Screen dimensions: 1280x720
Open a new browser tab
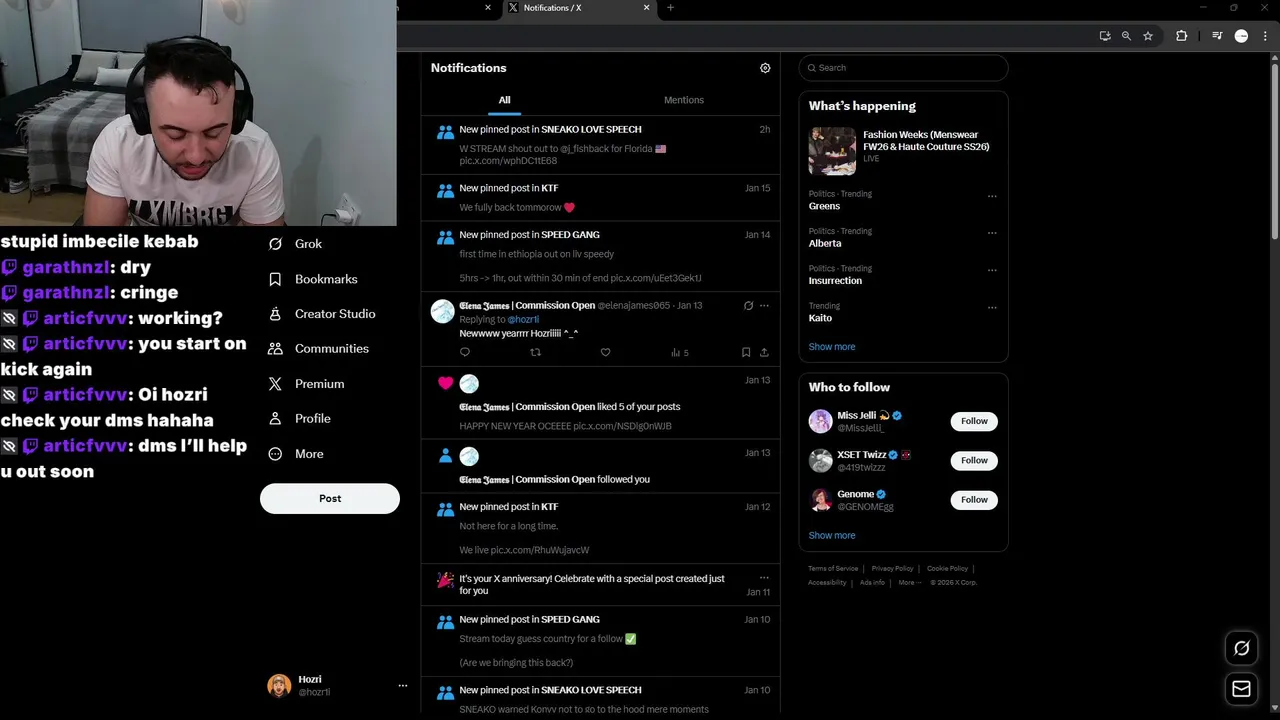tap(670, 8)
